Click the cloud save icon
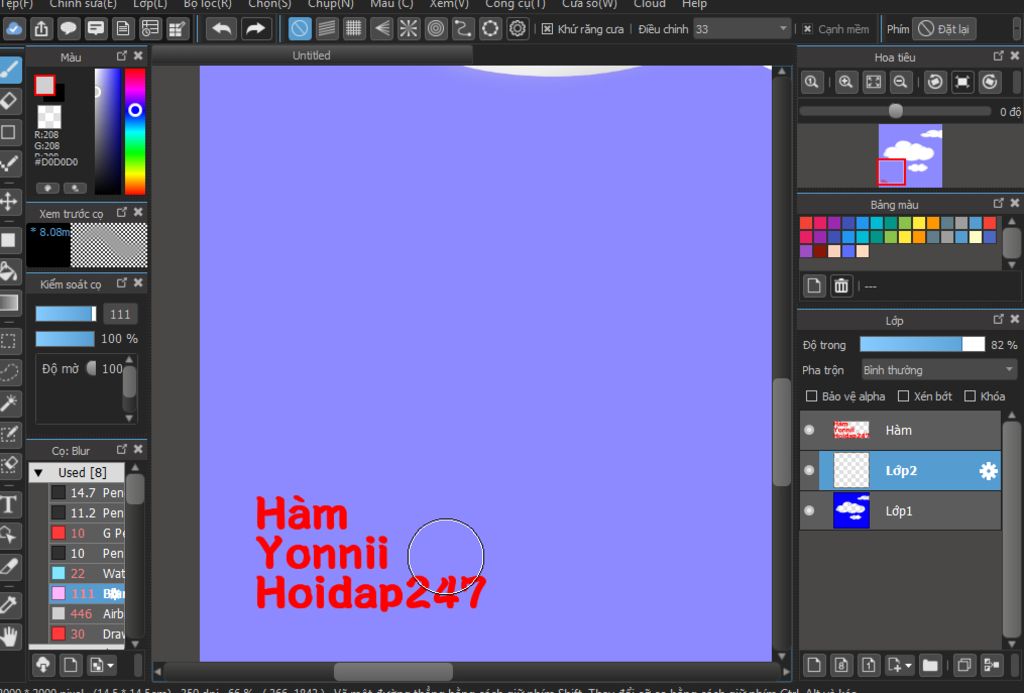1024x693 pixels. (x=14, y=29)
